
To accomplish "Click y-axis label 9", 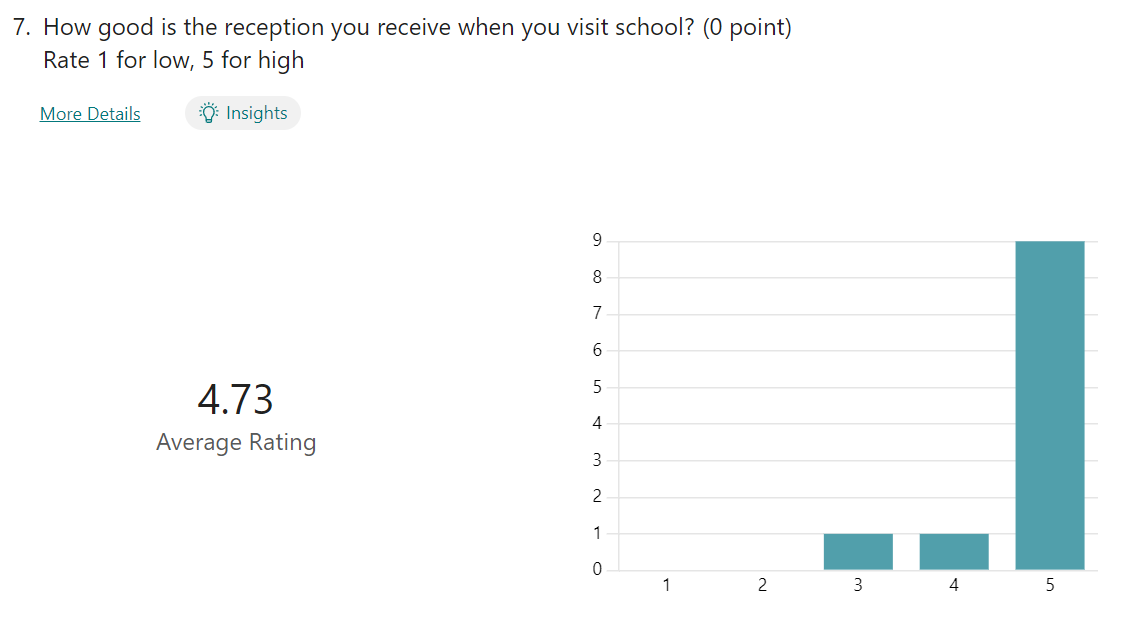I will [597, 240].
